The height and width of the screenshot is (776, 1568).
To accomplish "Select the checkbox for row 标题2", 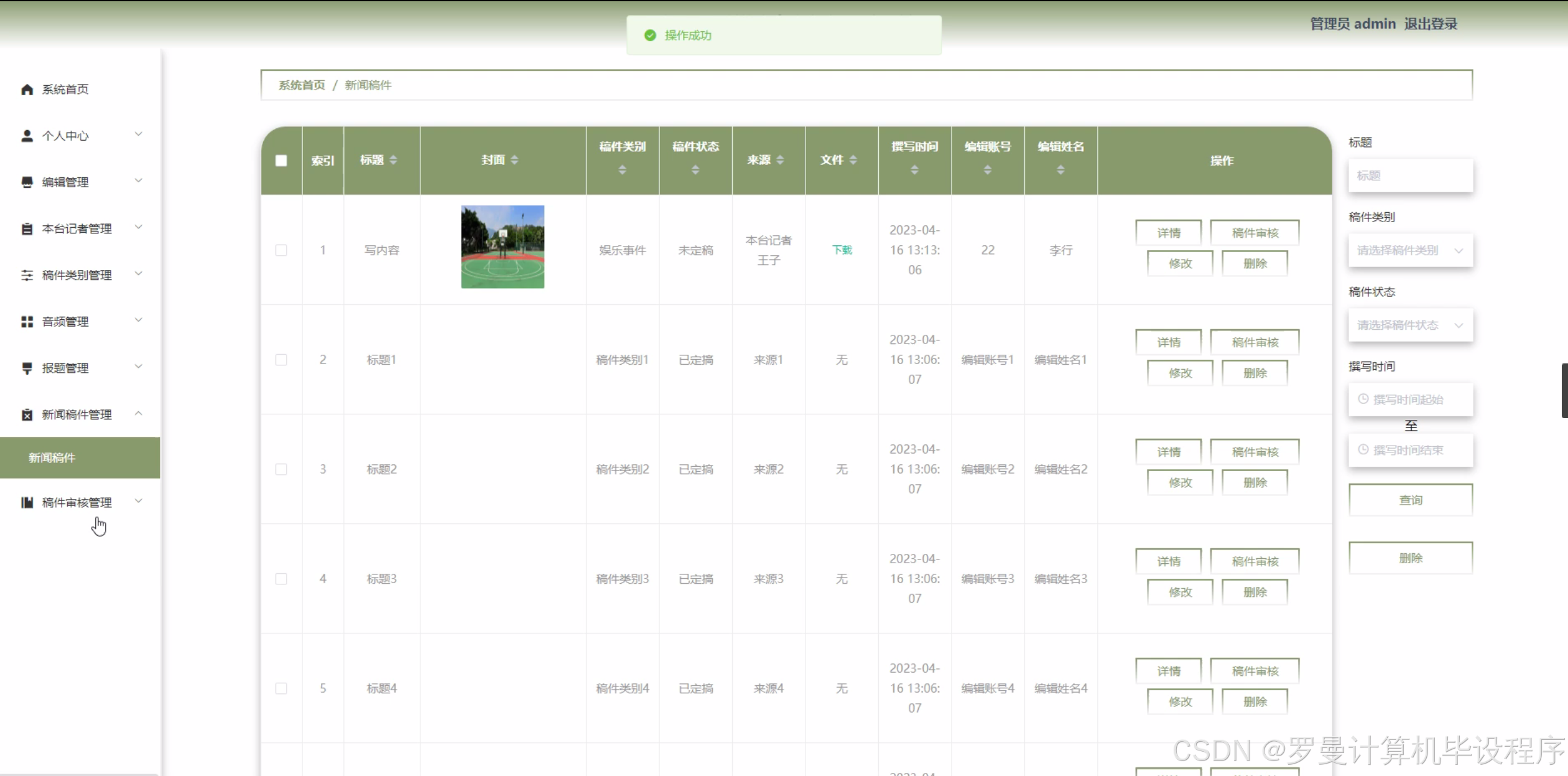I will (x=281, y=469).
